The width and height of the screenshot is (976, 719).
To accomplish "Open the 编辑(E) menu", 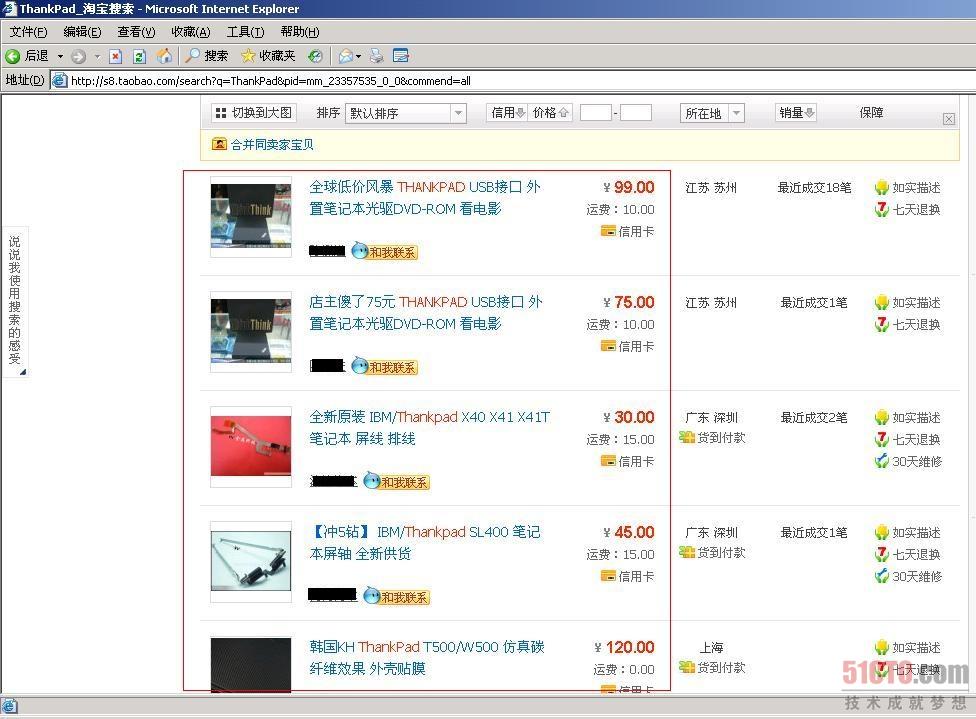I will click(82, 32).
